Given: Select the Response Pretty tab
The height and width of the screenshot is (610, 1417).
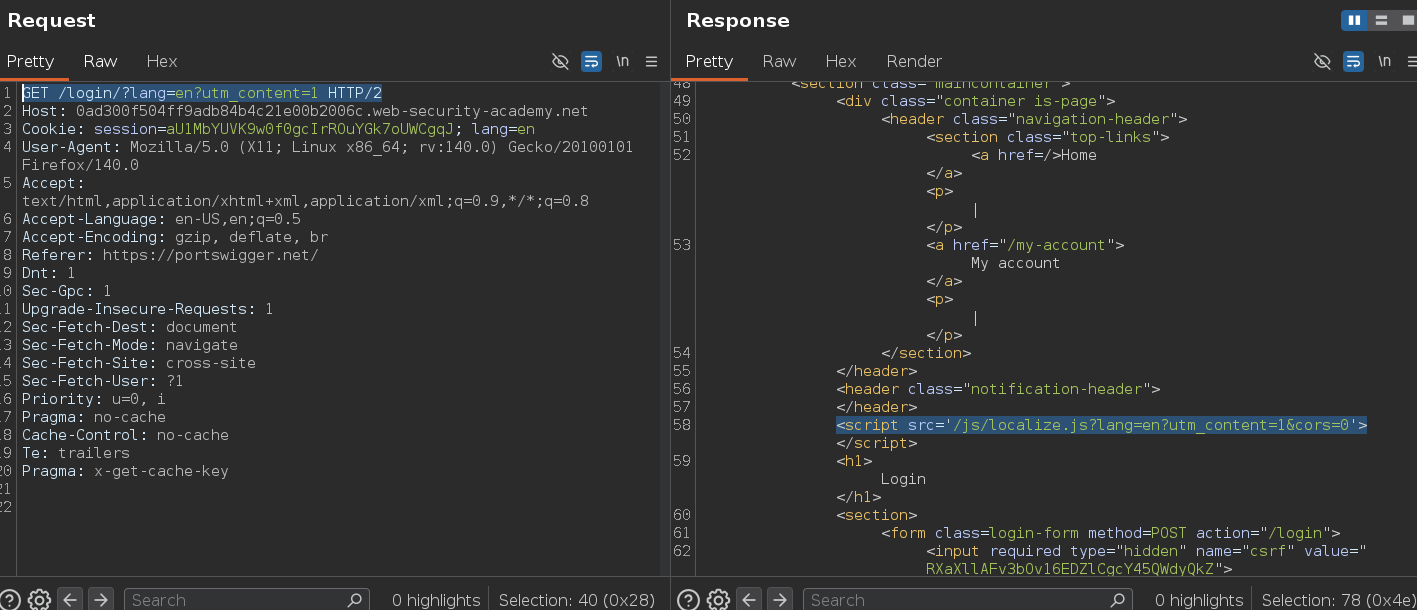Looking at the screenshot, I should coord(709,61).
